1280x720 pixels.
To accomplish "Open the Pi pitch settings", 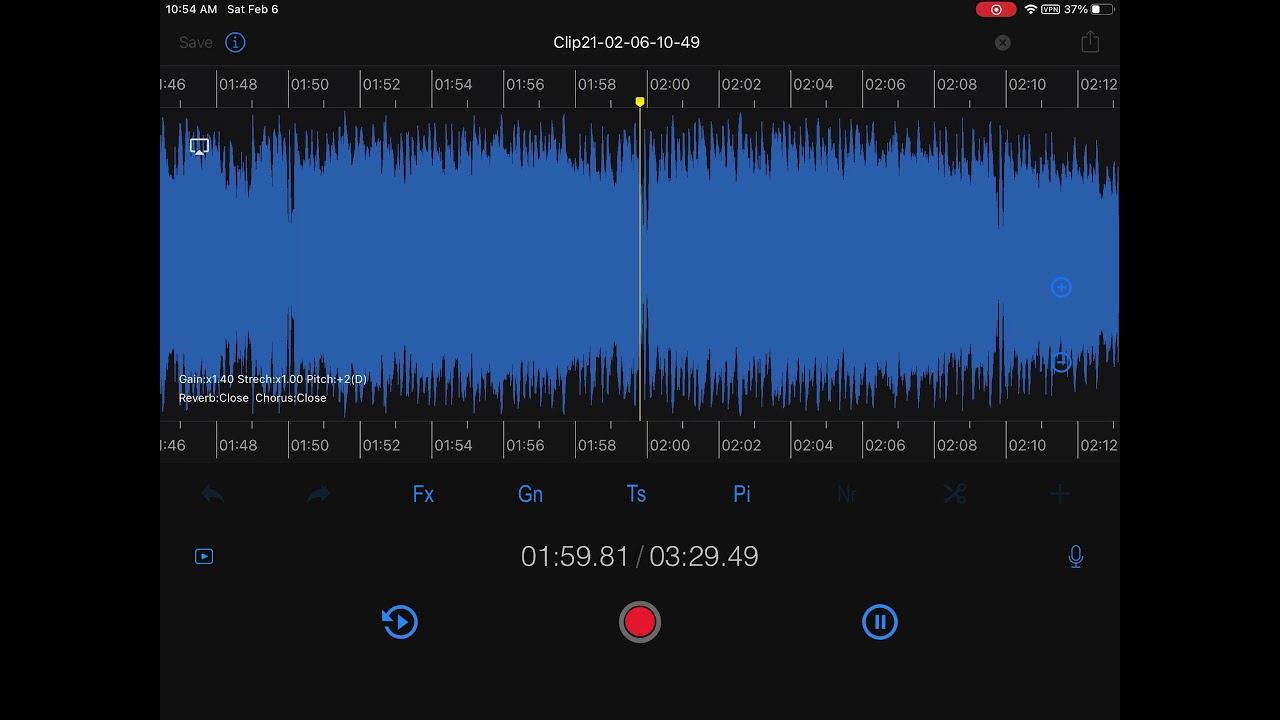I will pyautogui.click(x=742, y=494).
